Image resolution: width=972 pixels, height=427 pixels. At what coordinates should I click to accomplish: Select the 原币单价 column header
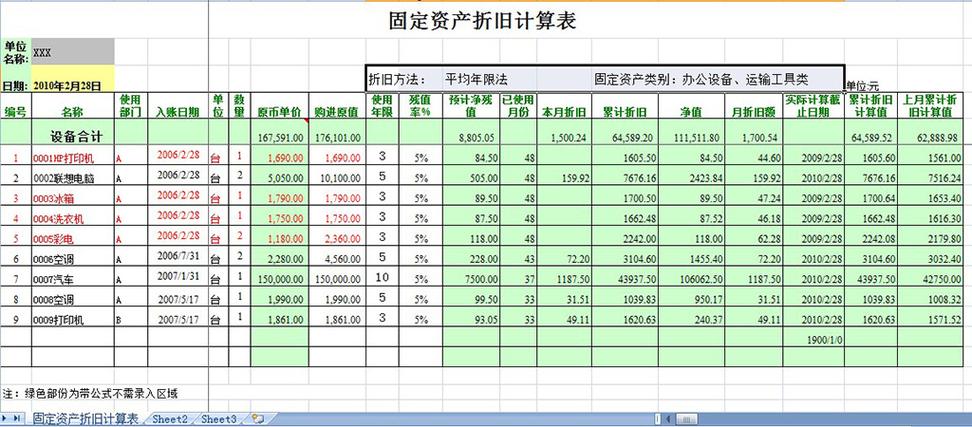point(280,106)
